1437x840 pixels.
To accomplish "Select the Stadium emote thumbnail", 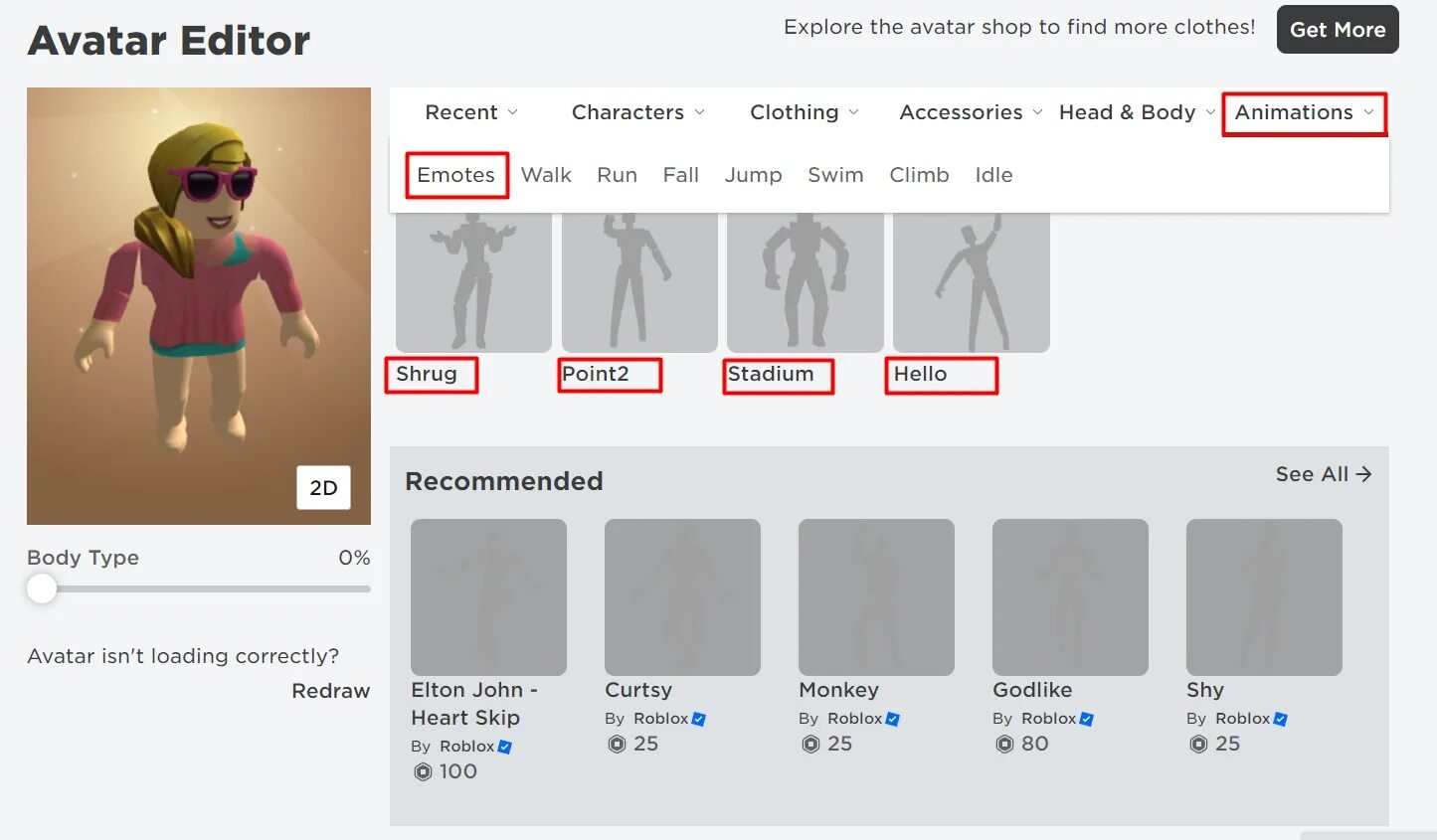I will tap(806, 282).
